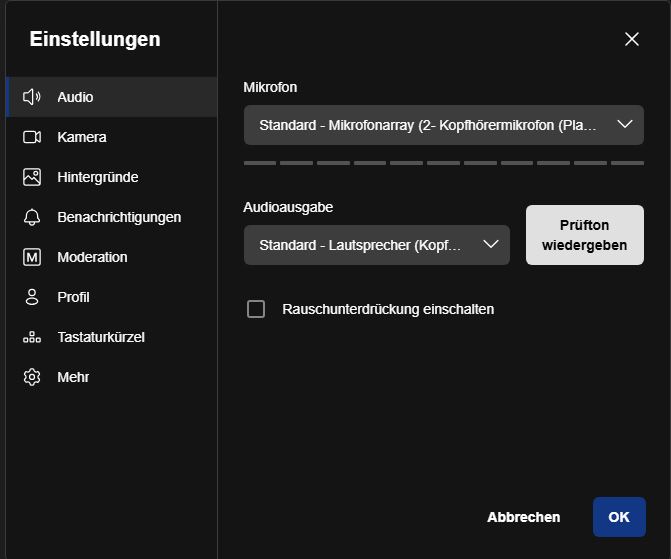Viewport: 671px width, 559px height.
Task: Click the microphone level meter bar
Action: [444, 163]
